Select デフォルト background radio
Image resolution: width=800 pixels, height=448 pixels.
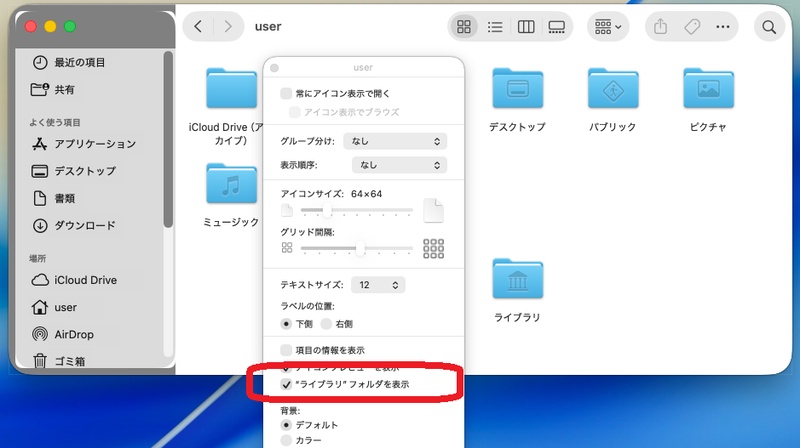(286, 425)
